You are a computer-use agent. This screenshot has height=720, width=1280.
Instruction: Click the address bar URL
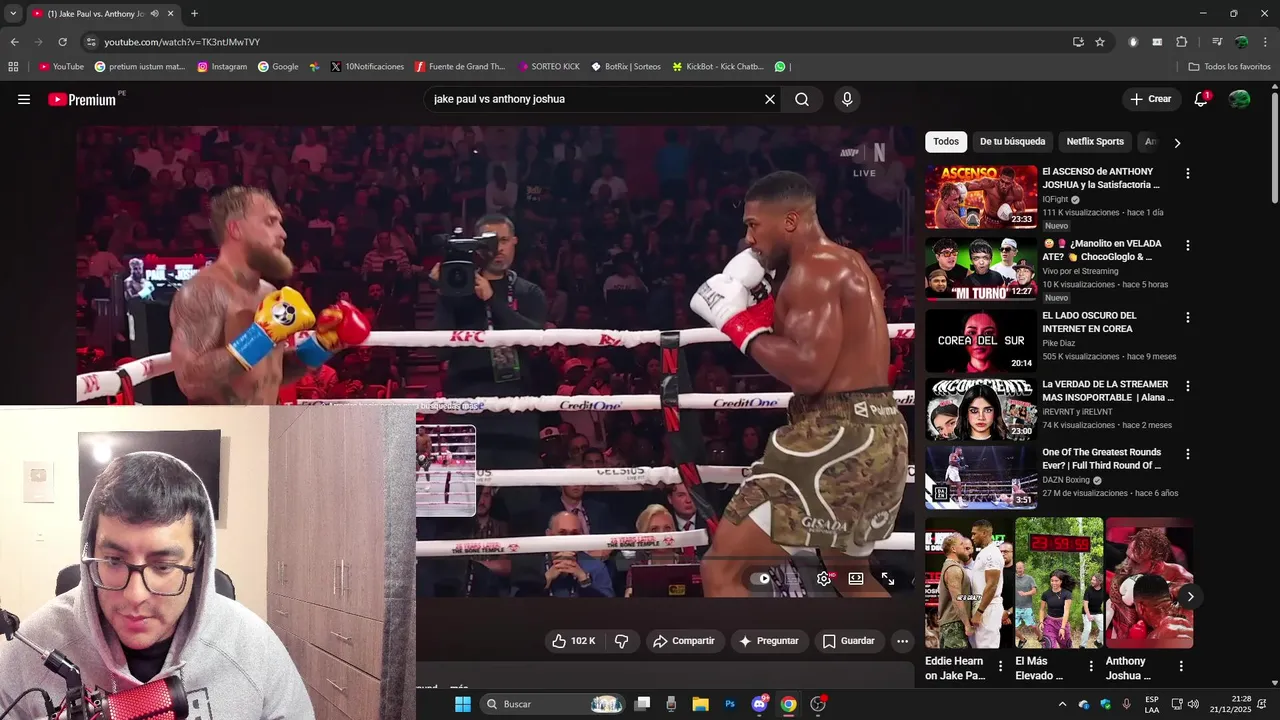point(182,42)
